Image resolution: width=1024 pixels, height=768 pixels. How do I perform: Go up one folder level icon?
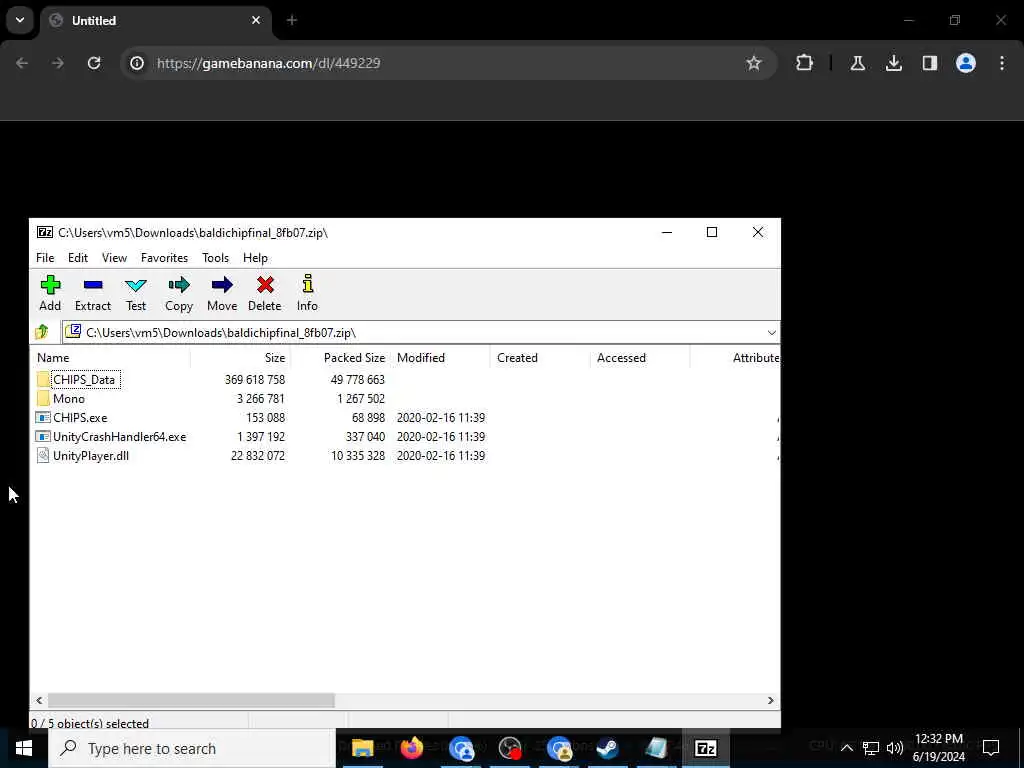coord(42,332)
